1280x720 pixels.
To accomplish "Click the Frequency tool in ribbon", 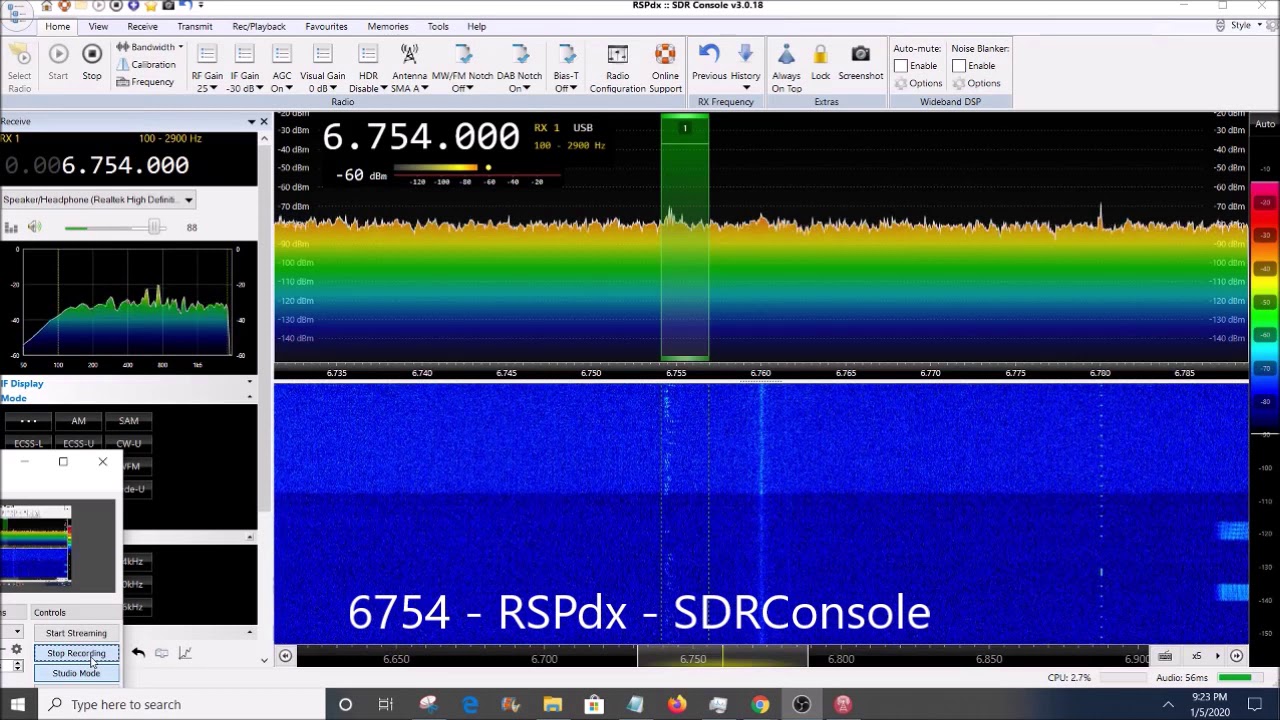I will click(x=145, y=82).
